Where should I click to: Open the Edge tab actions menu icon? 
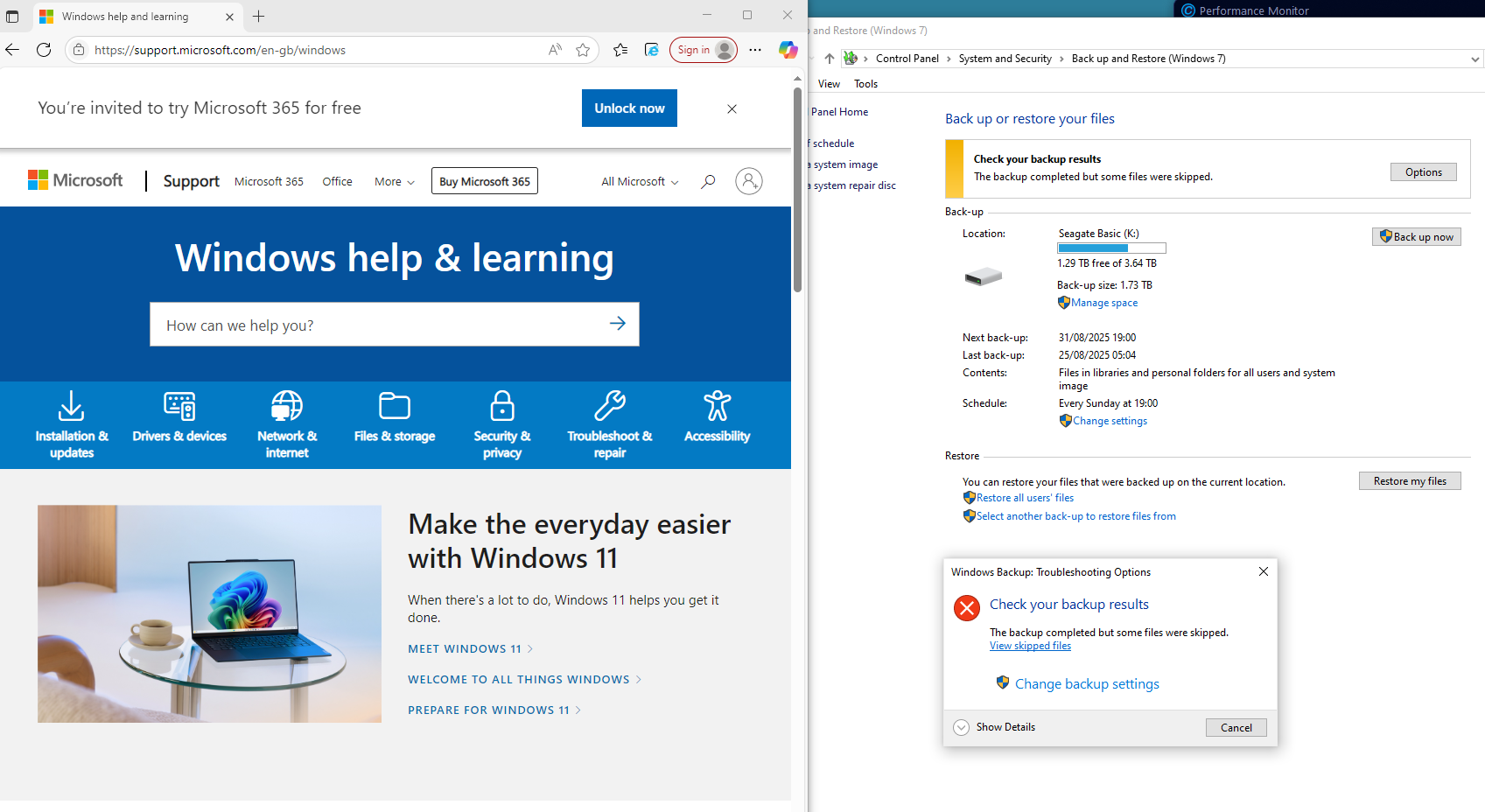pos(12,16)
